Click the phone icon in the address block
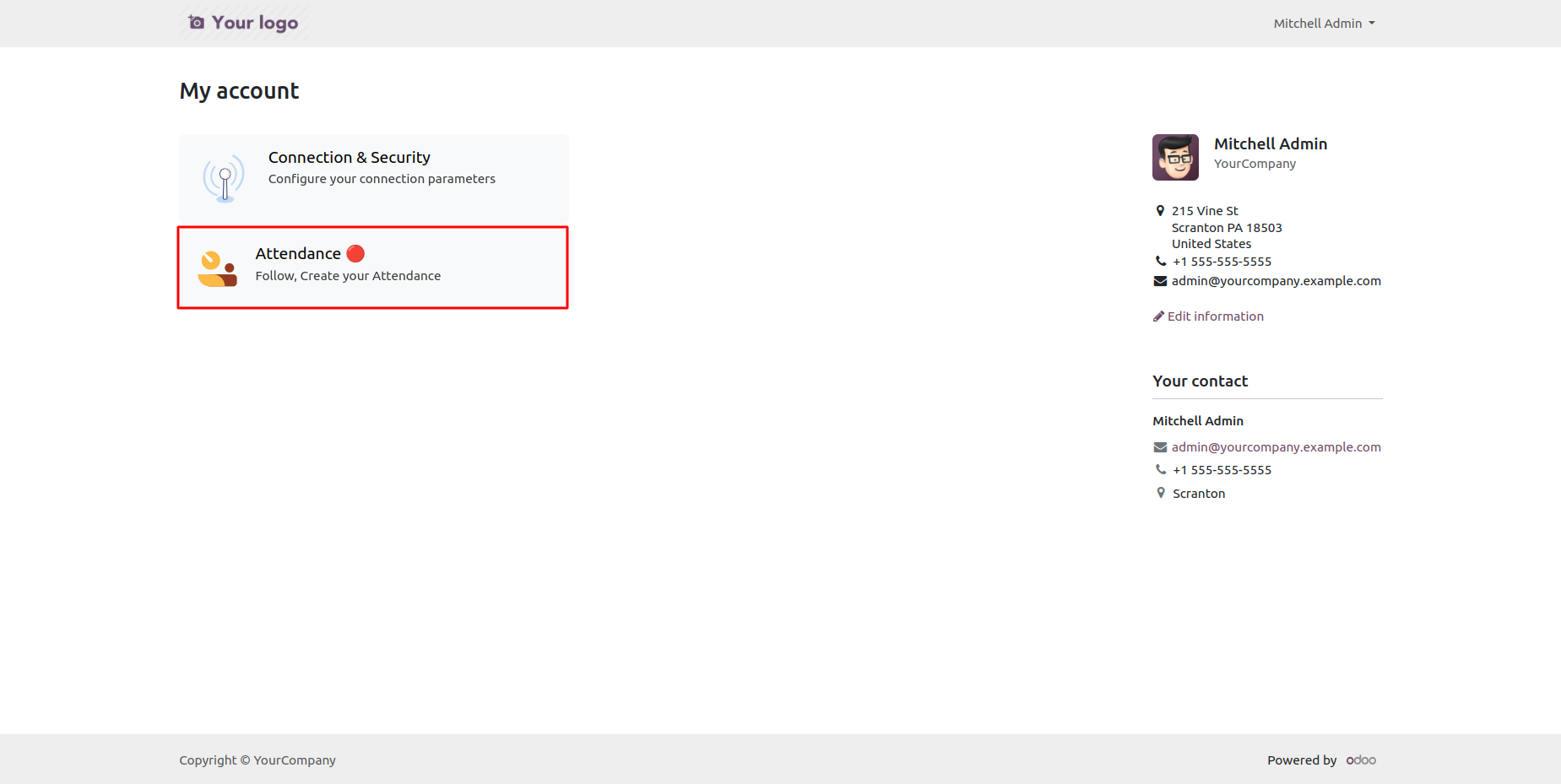 pos(1161,262)
